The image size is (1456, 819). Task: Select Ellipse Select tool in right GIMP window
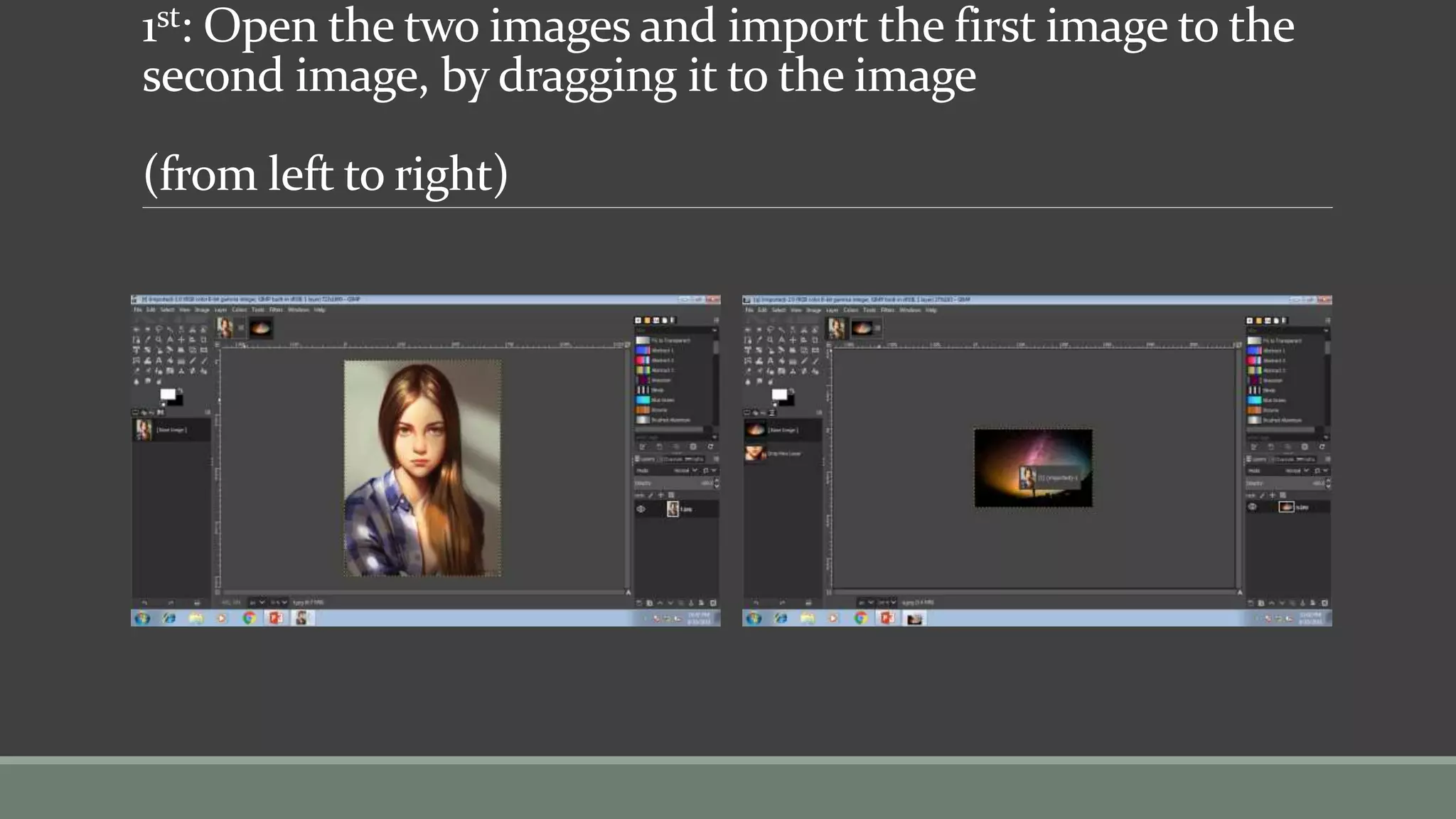759,329
